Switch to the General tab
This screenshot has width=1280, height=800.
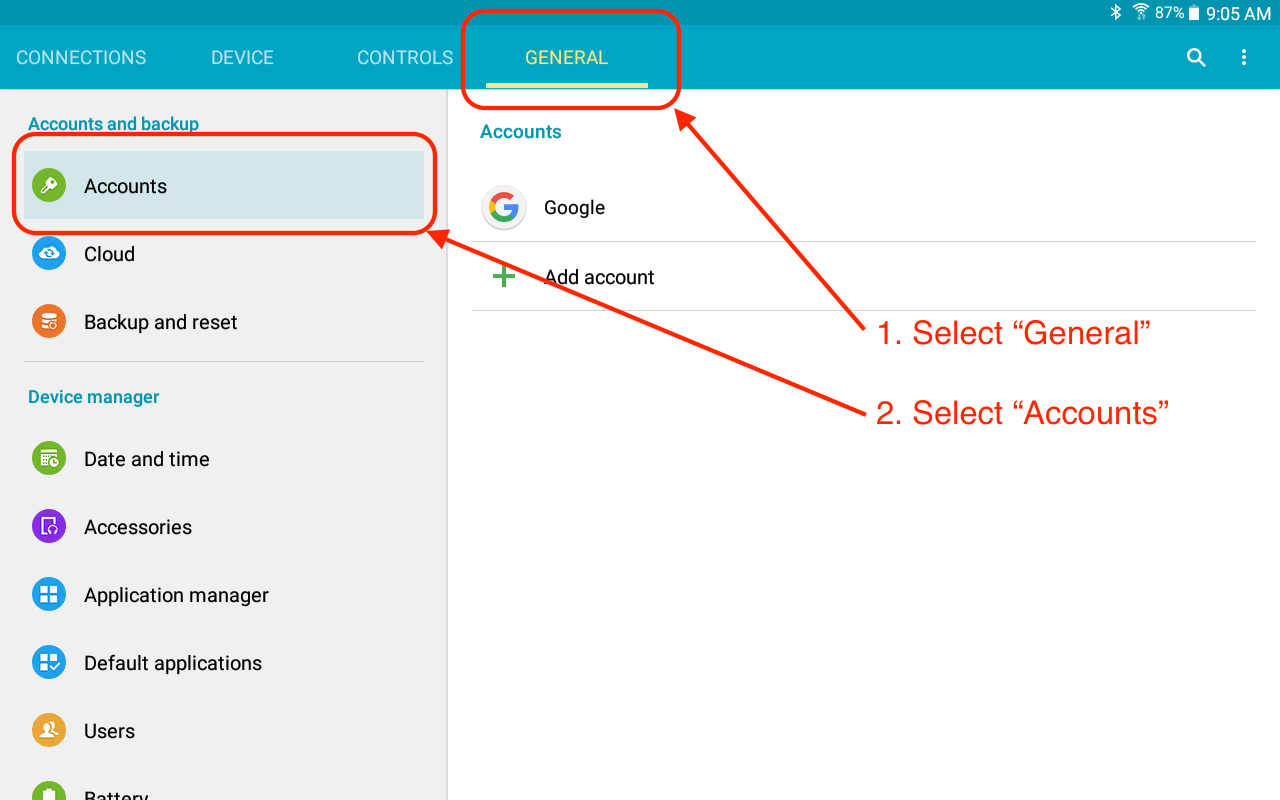(x=566, y=57)
